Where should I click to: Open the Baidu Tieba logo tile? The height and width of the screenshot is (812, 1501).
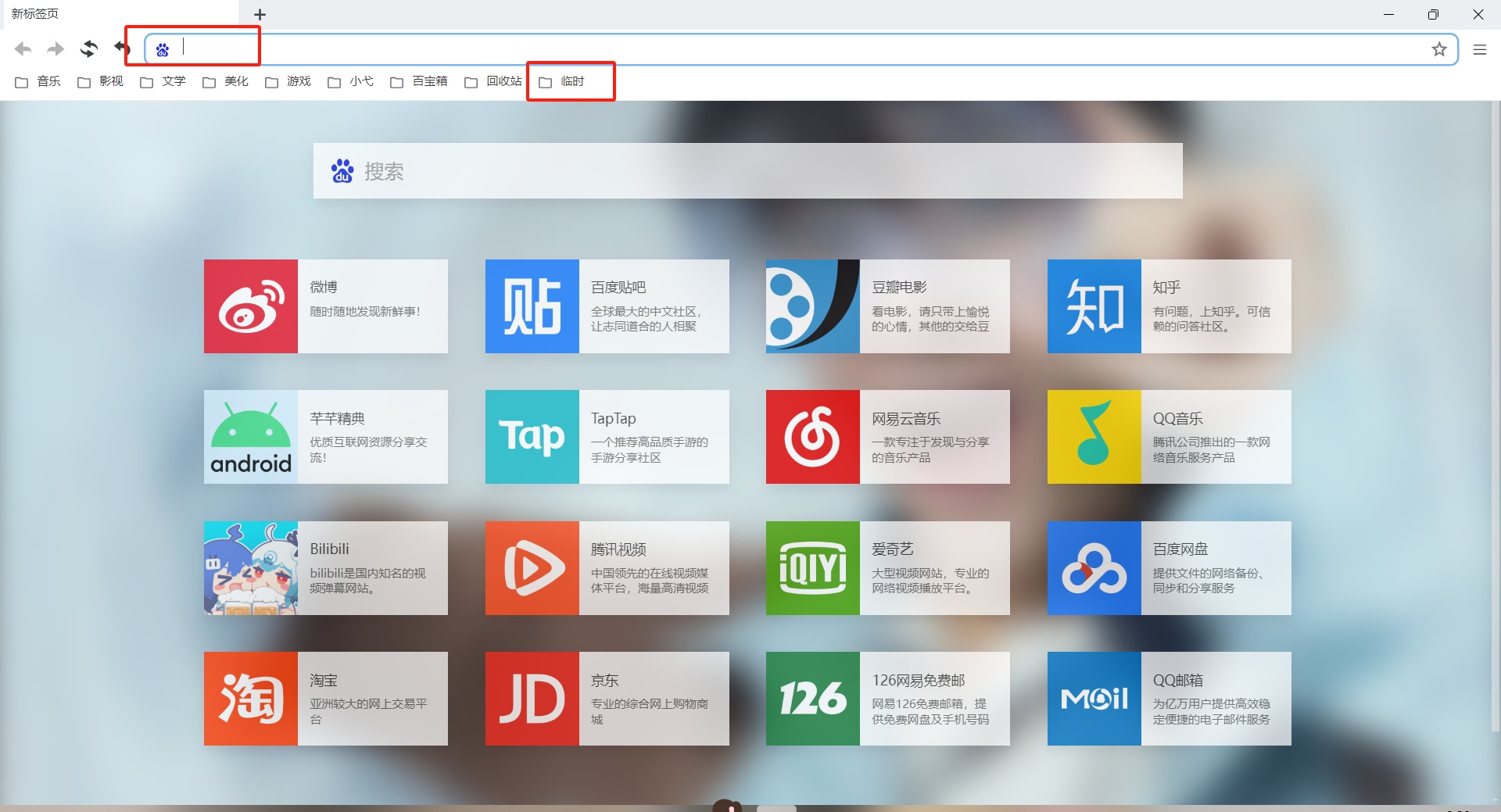(x=532, y=306)
